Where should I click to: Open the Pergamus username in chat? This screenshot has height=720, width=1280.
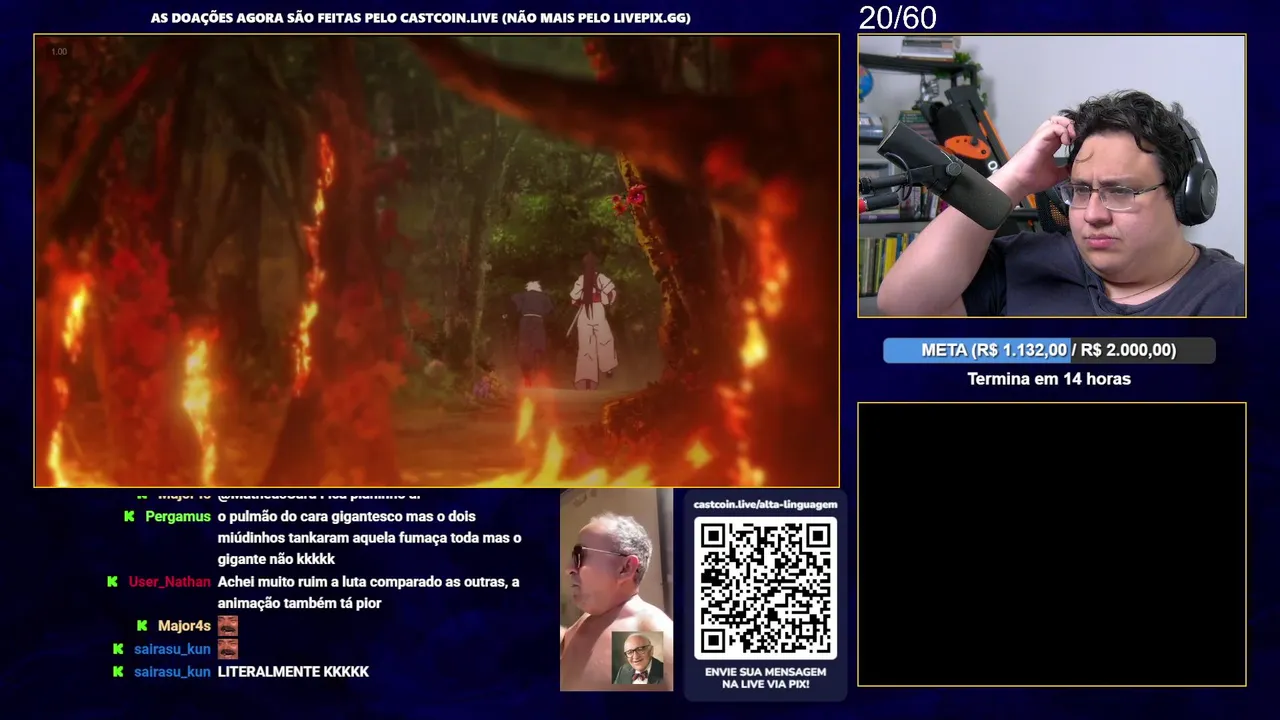click(x=178, y=517)
